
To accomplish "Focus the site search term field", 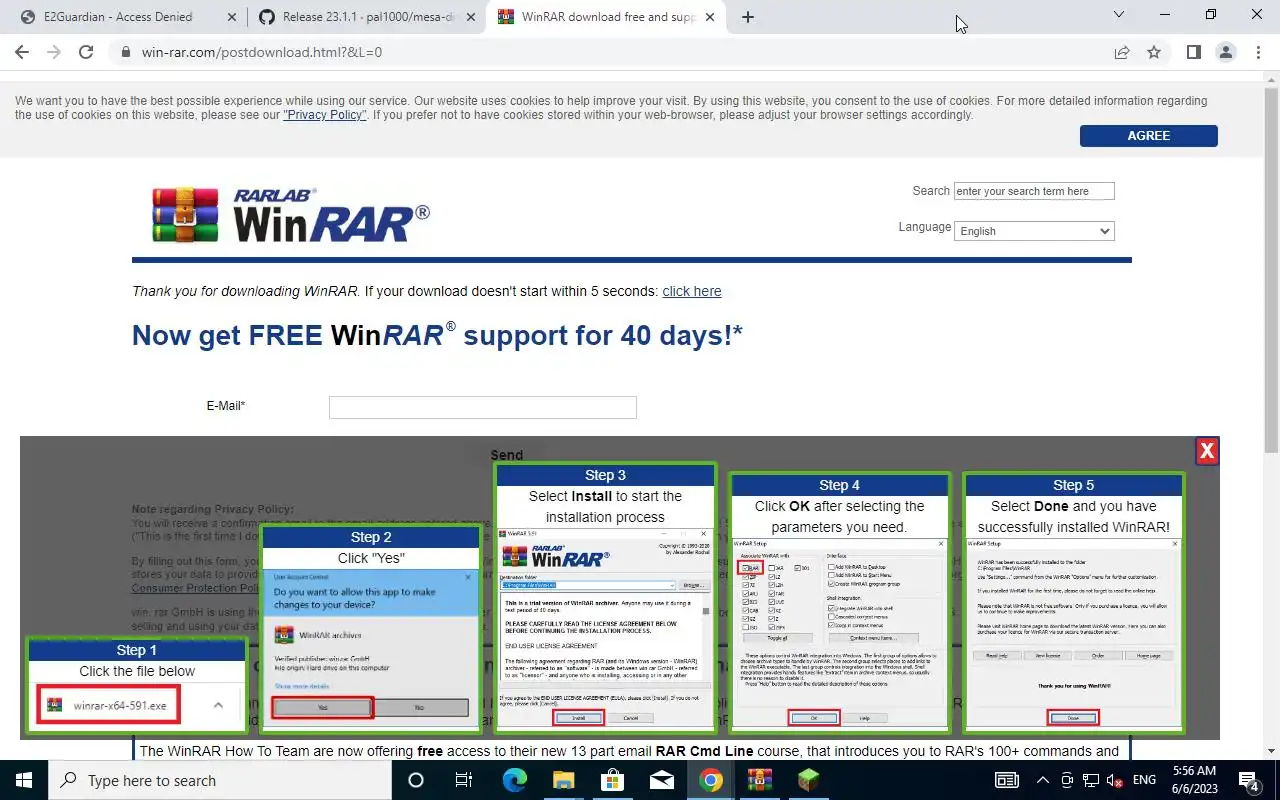I will pyautogui.click(x=1034, y=191).
